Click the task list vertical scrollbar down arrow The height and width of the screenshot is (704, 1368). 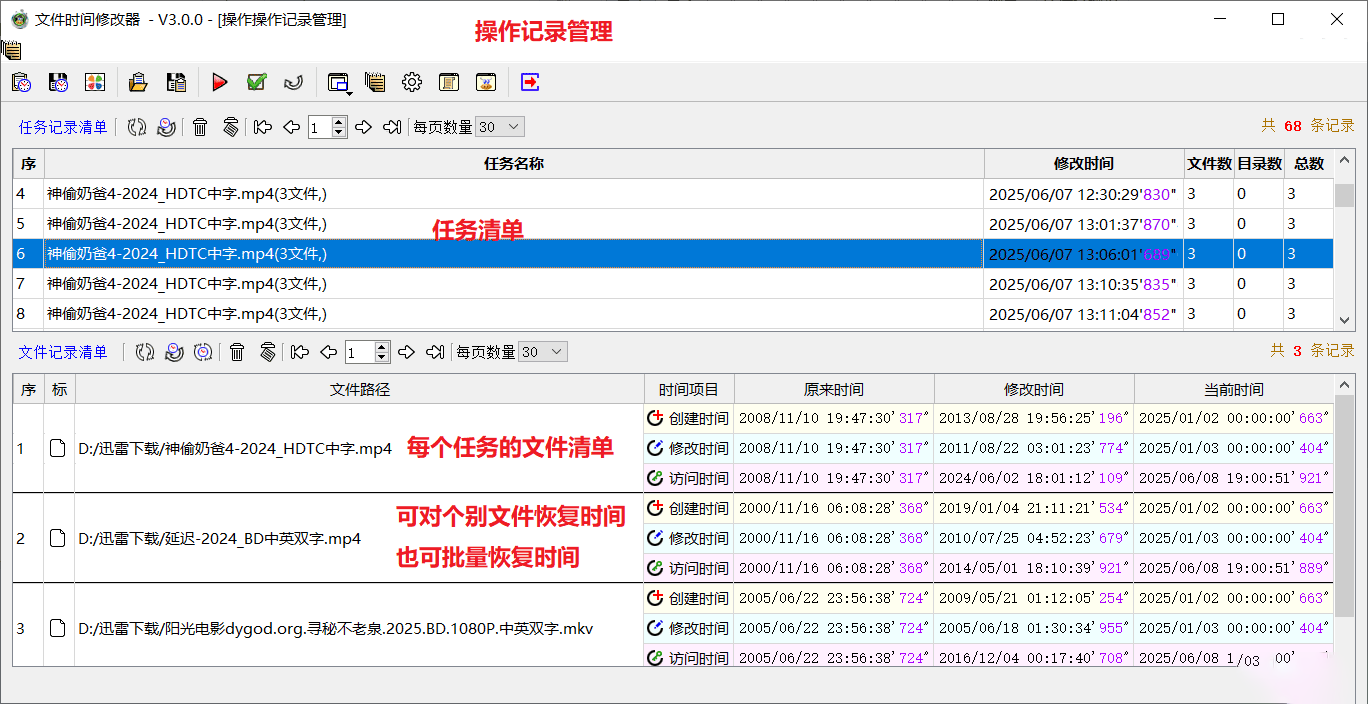[1345, 320]
